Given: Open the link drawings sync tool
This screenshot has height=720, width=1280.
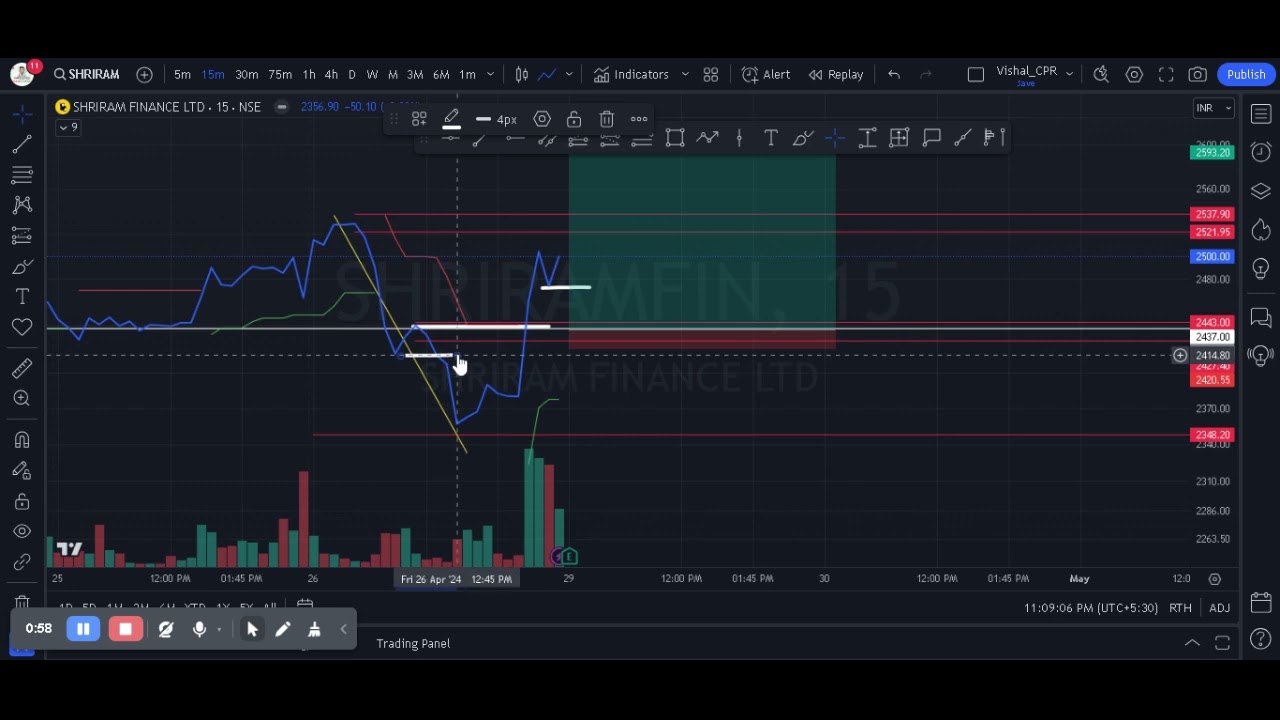Looking at the screenshot, I should 22,562.
